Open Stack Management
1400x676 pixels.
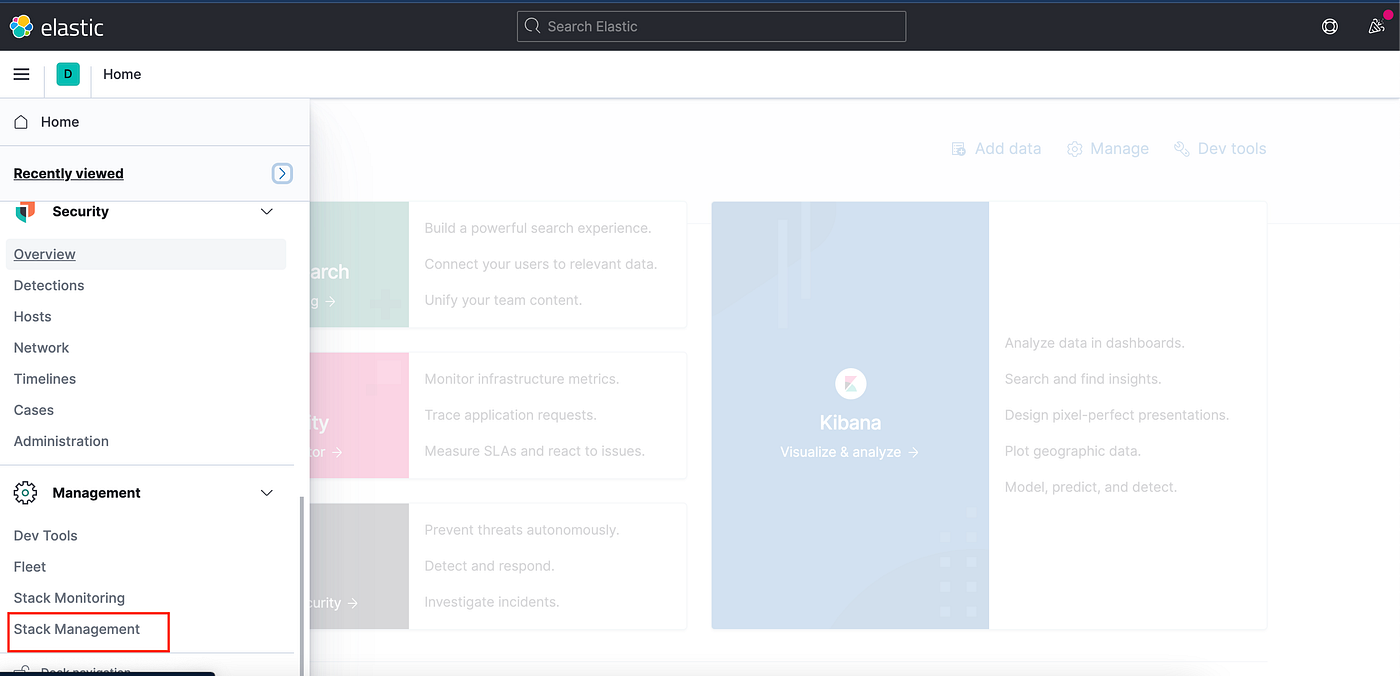point(74,629)
